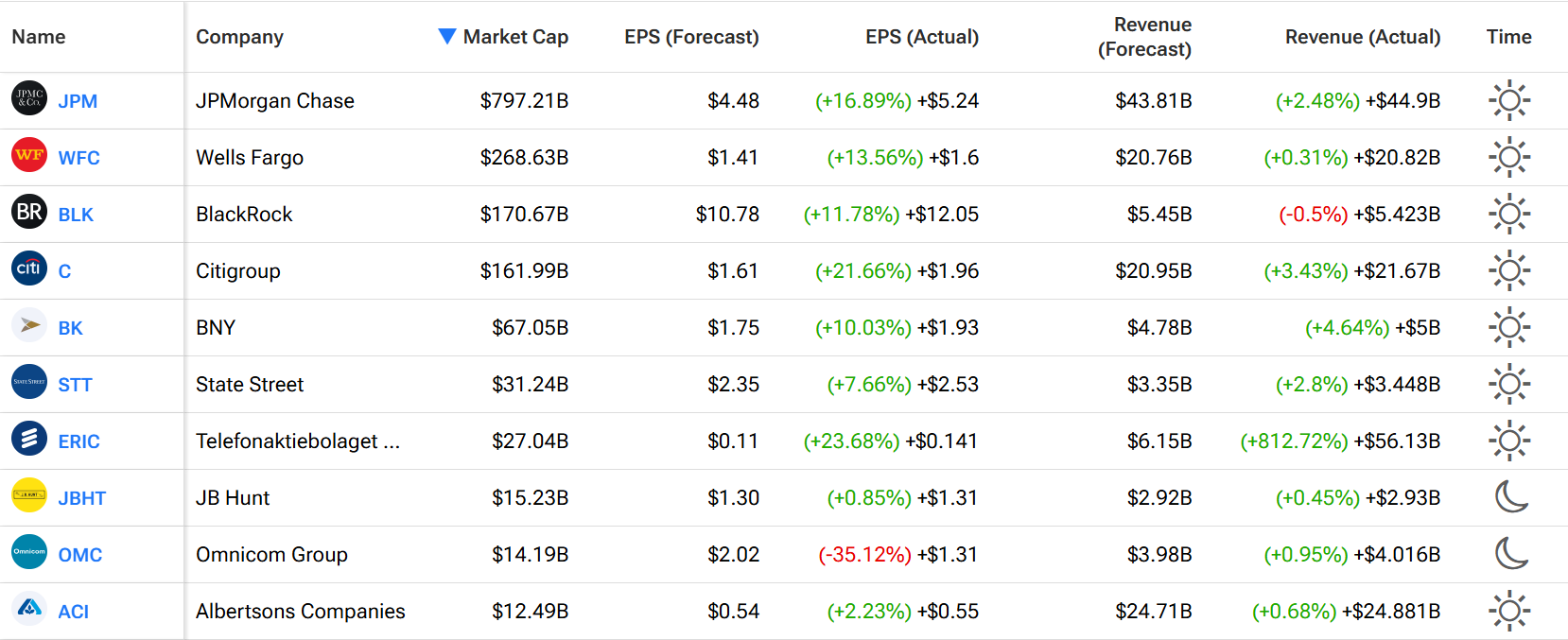Image resolution: width=1568 pixels, height=640 pixels.
Task: Sort table by Revenue (Actual) column header
Action: (x=1363, y=37)
